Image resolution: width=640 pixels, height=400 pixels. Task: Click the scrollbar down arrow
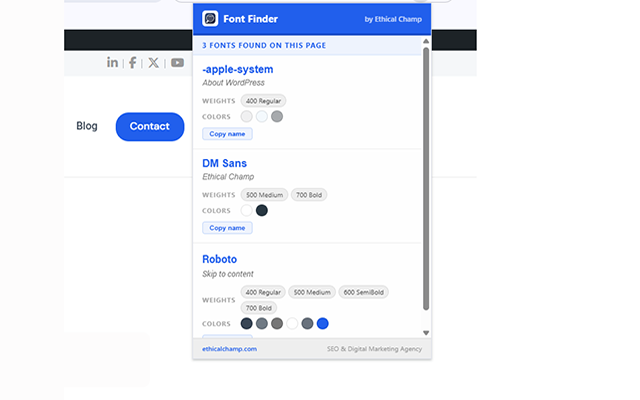(426, 333)
